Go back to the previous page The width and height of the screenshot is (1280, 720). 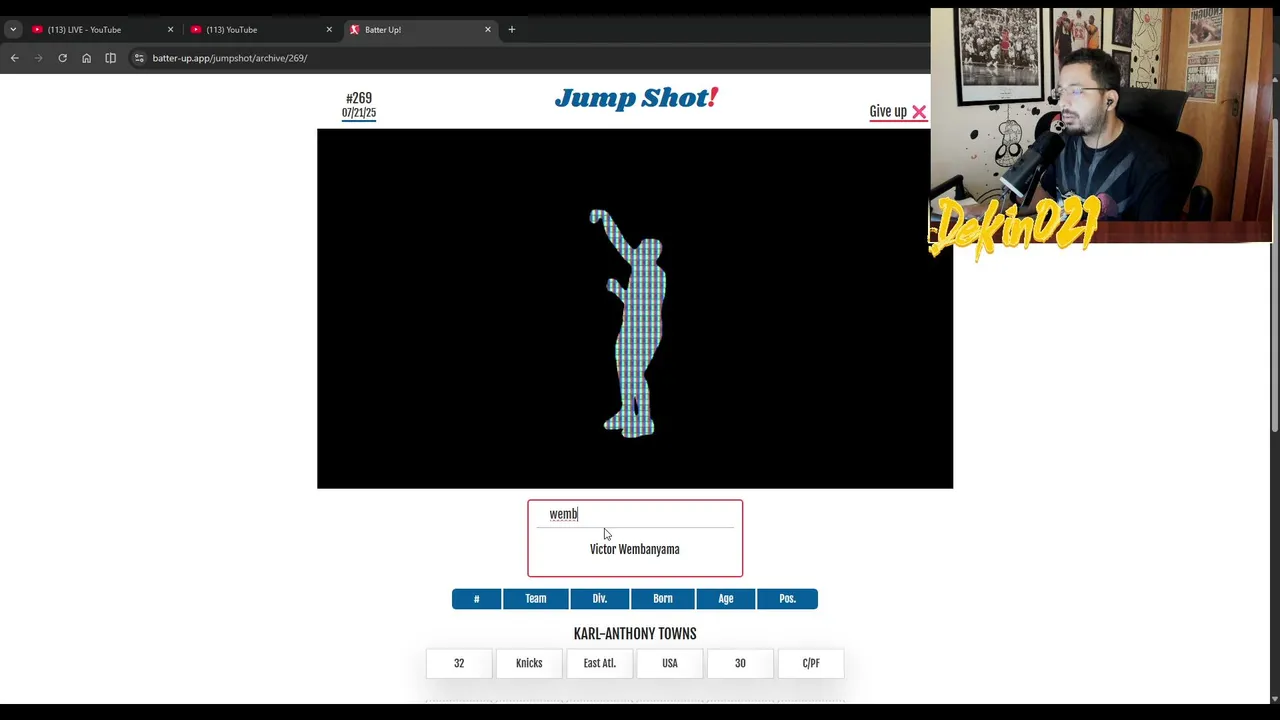pyautogui.click(x=15, y=58)
